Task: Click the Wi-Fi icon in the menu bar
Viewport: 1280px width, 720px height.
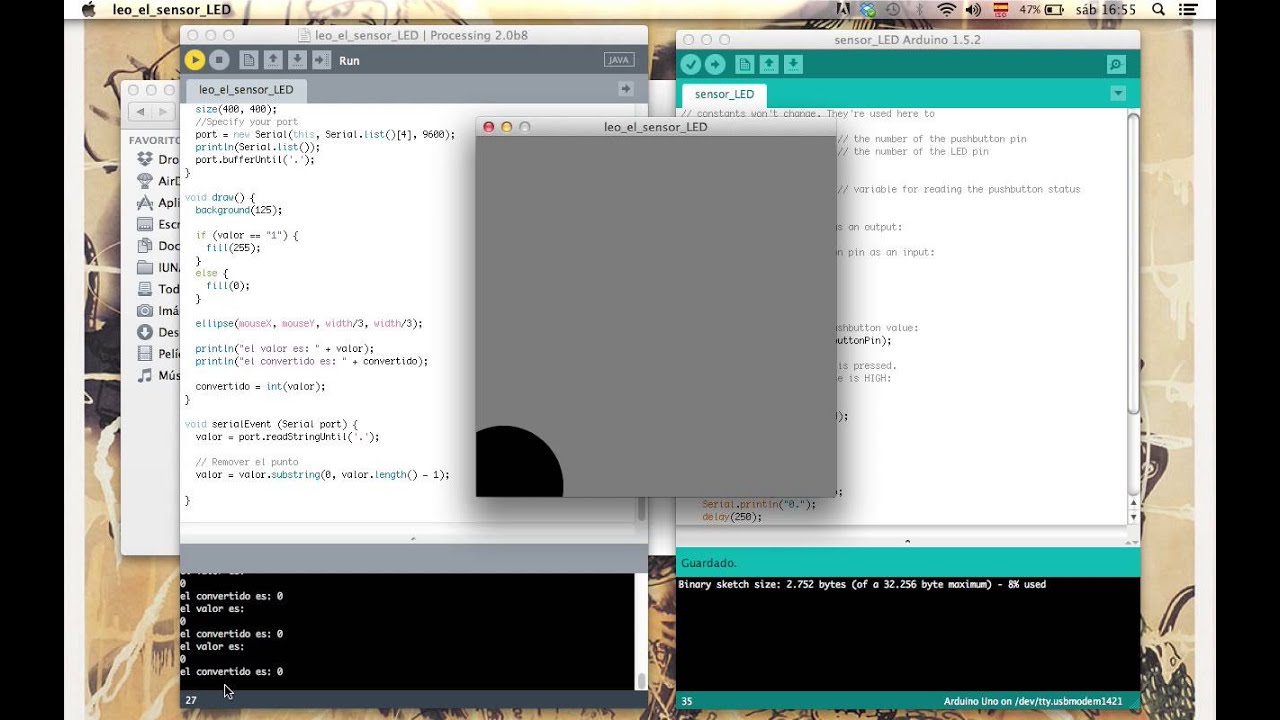Action: (947, 9)
